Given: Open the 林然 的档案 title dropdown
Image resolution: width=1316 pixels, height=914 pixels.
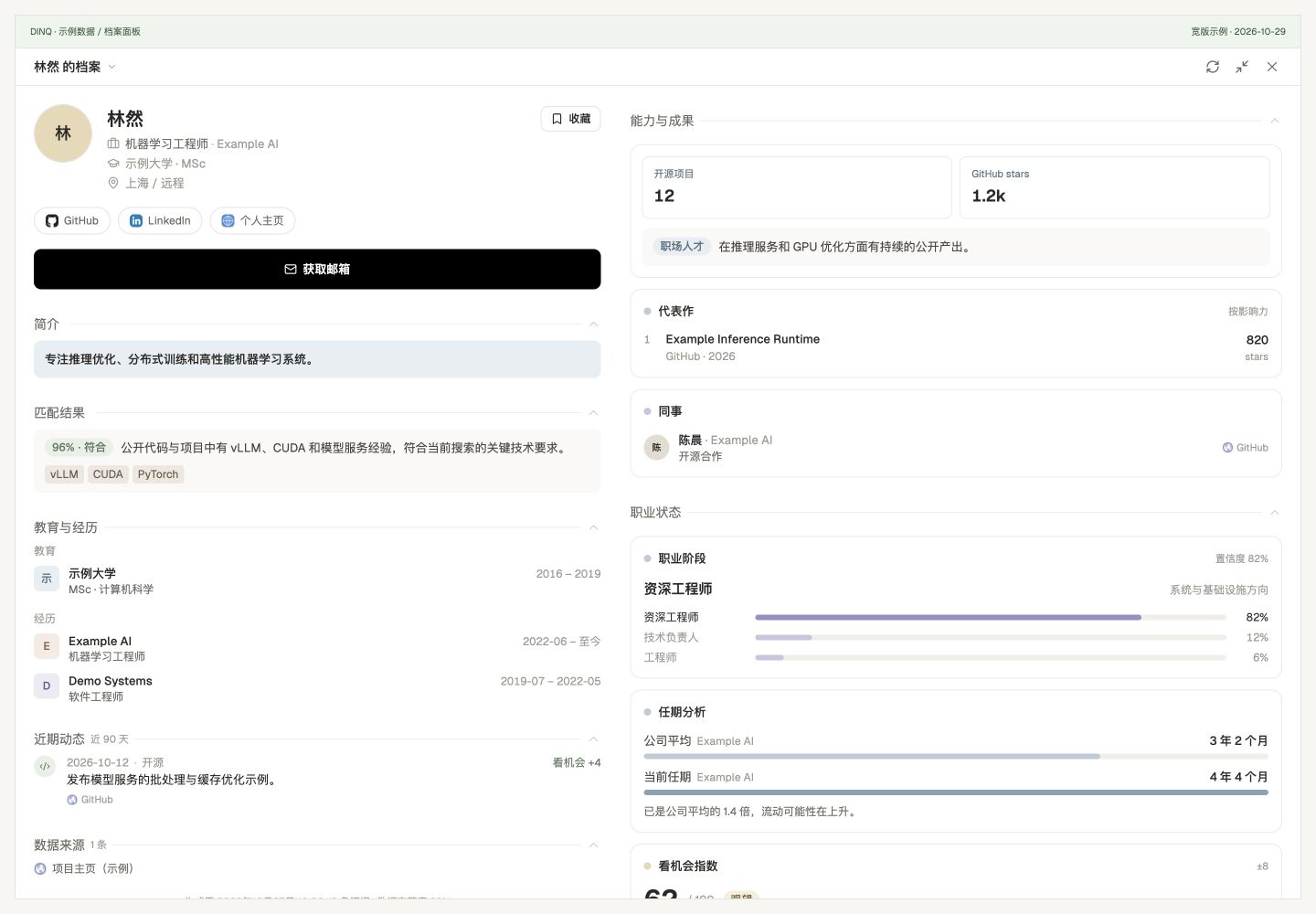Looking at the screenshot, I should pyautogui.click(x=75, y=67).
